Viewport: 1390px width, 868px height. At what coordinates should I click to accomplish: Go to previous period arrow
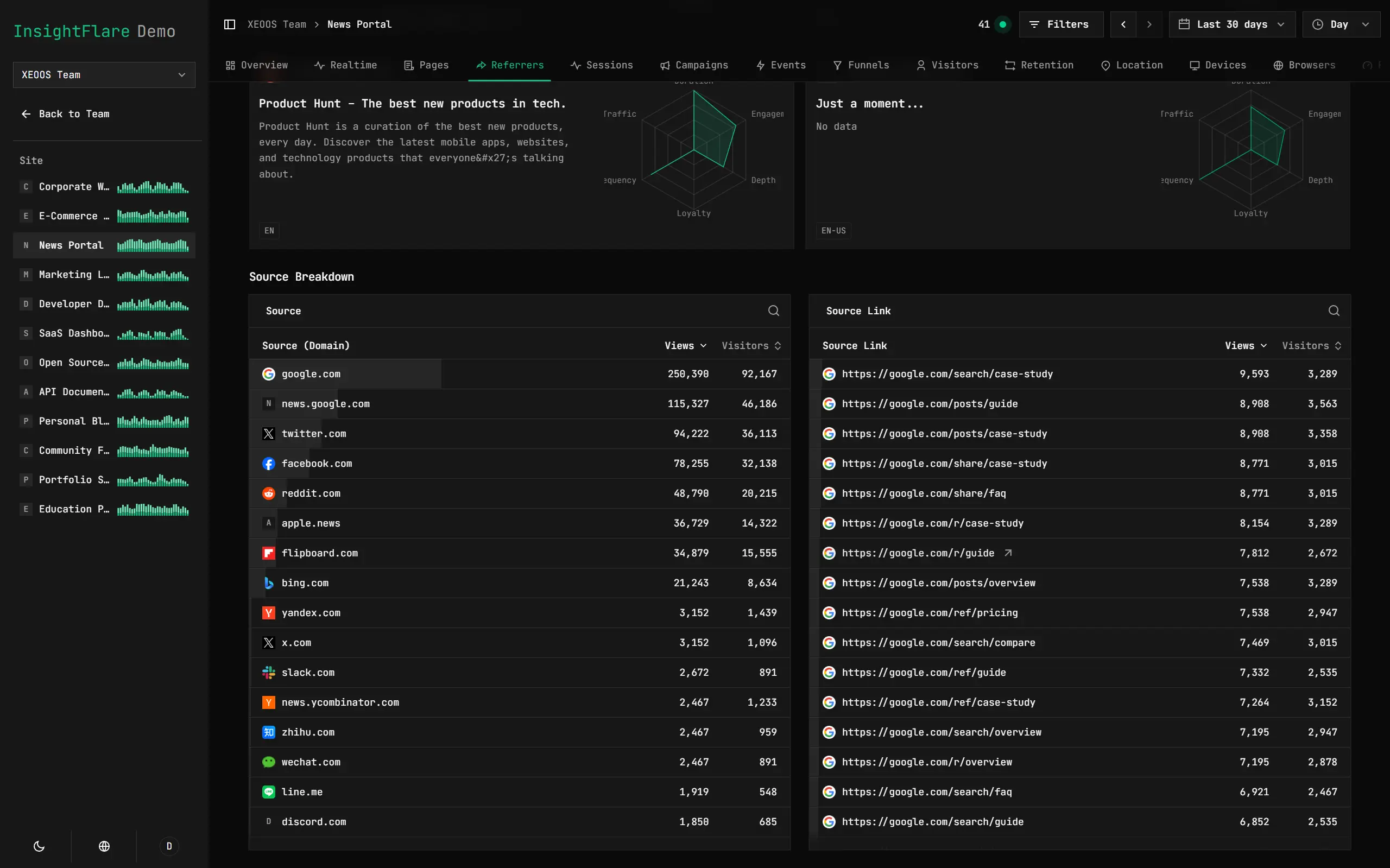[x=1123, y=24]
